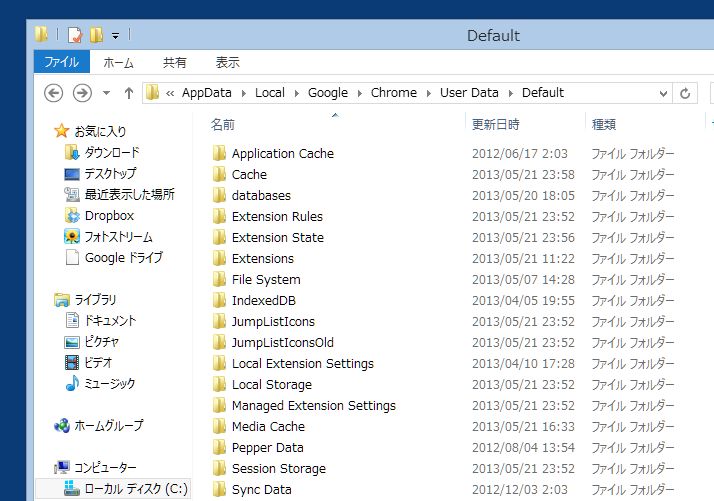Go forward with the Forward arrow button
This screenshot has width=714, height=501.
pos(82,93)
